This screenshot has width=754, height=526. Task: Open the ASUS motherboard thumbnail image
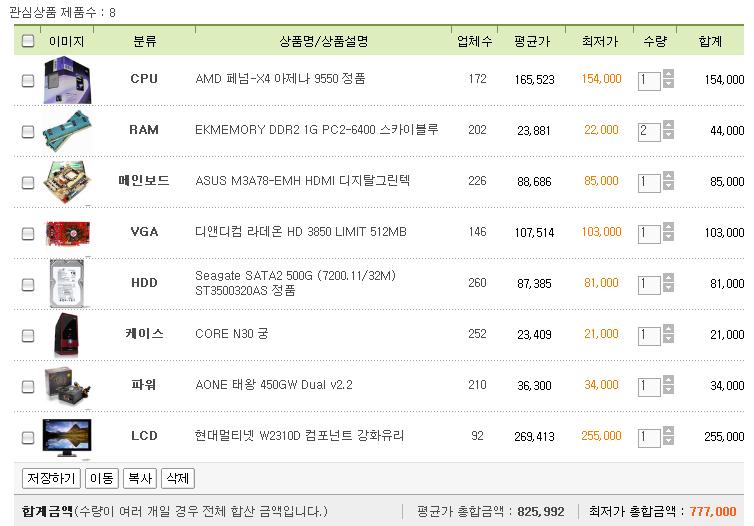click(68, 181)
